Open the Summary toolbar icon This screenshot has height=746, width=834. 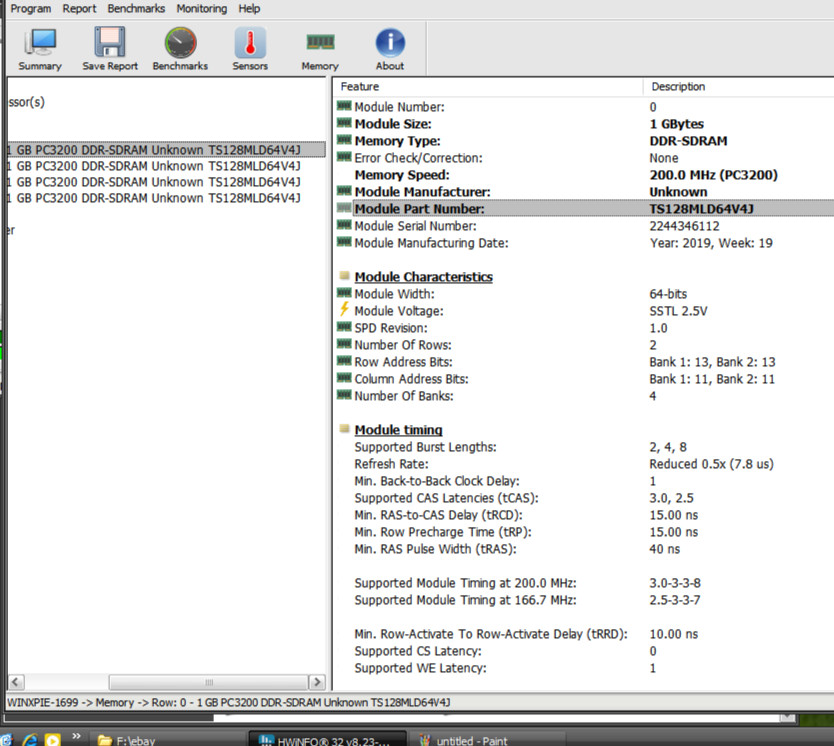(40, 48)
